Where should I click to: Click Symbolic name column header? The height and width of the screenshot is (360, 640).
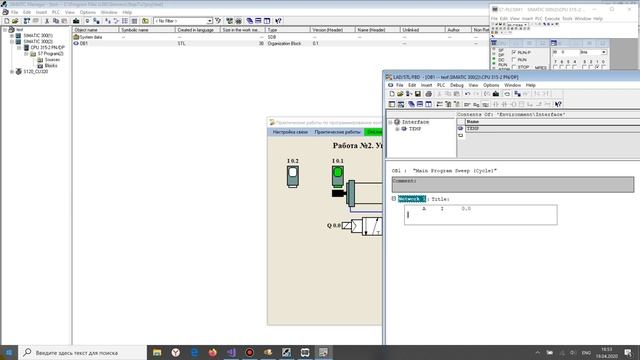click(x=147, y=30)
